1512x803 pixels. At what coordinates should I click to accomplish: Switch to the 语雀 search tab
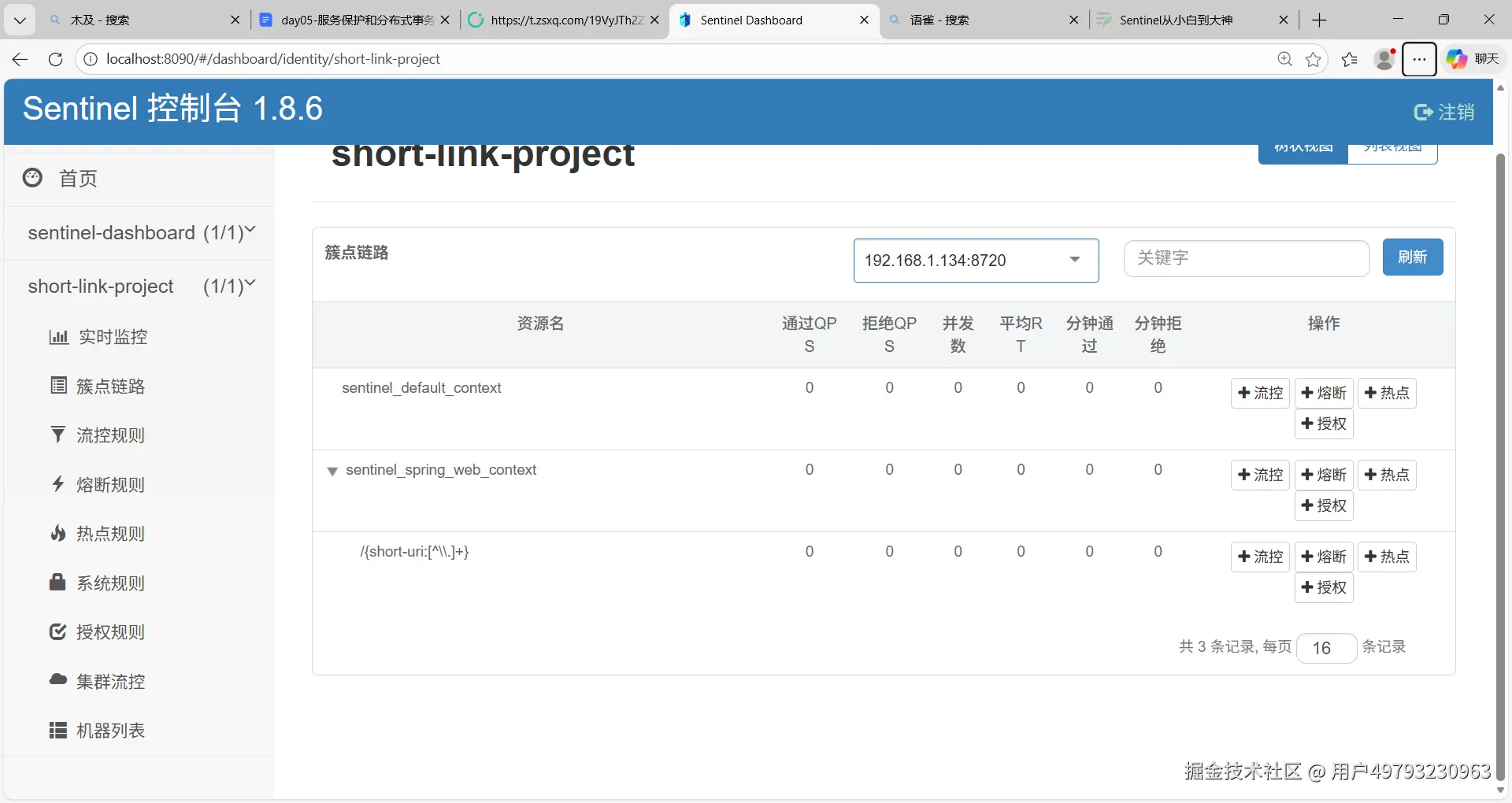pyautogui.click(x=984, y=20)
